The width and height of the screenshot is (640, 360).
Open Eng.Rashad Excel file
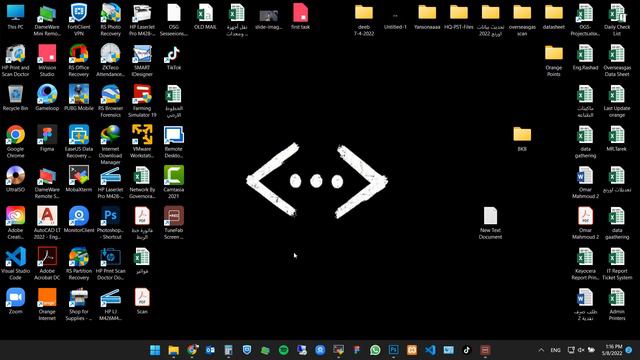[585, 58]
